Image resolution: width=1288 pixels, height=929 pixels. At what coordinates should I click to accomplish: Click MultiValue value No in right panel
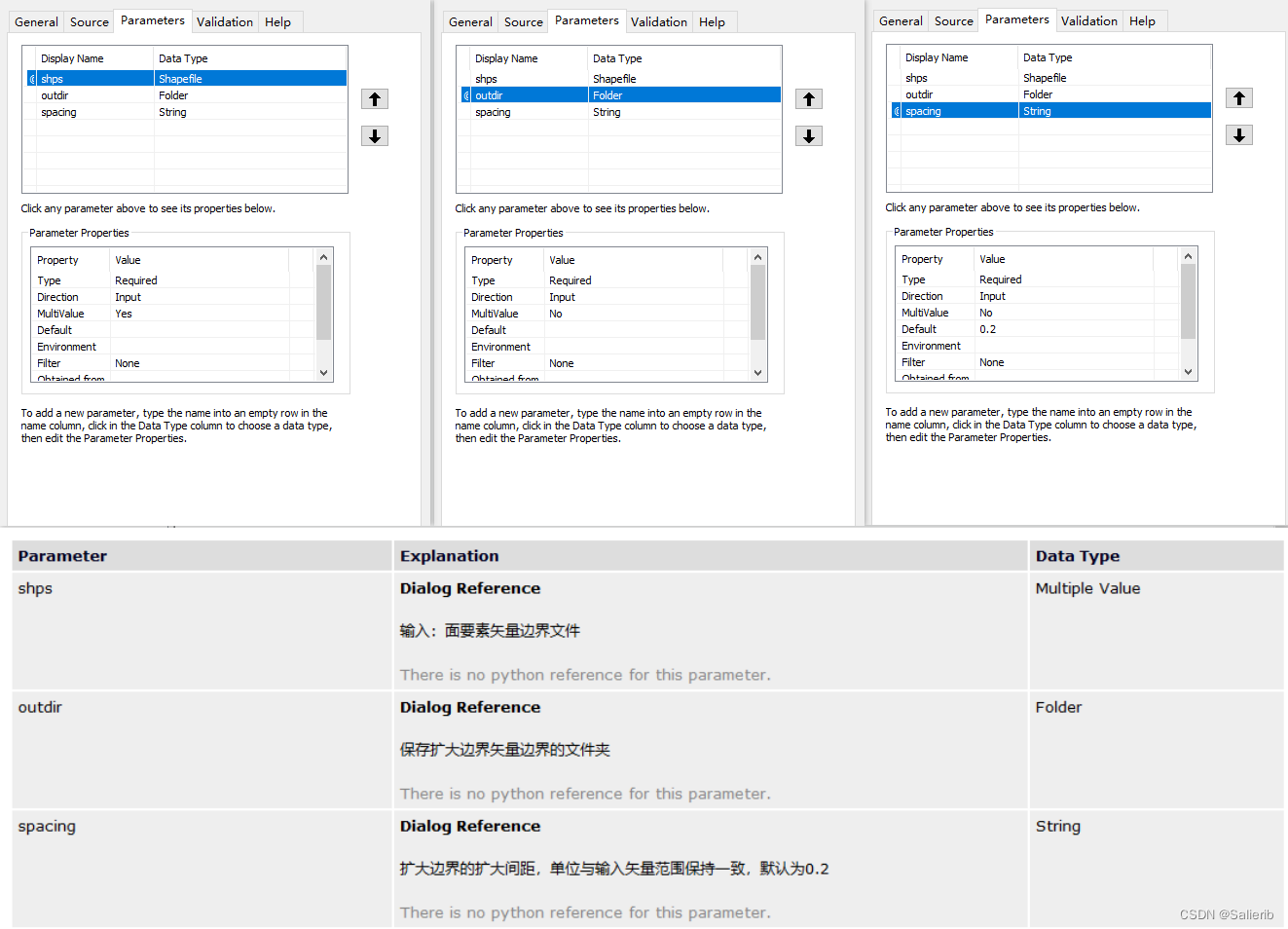(986, 313)
